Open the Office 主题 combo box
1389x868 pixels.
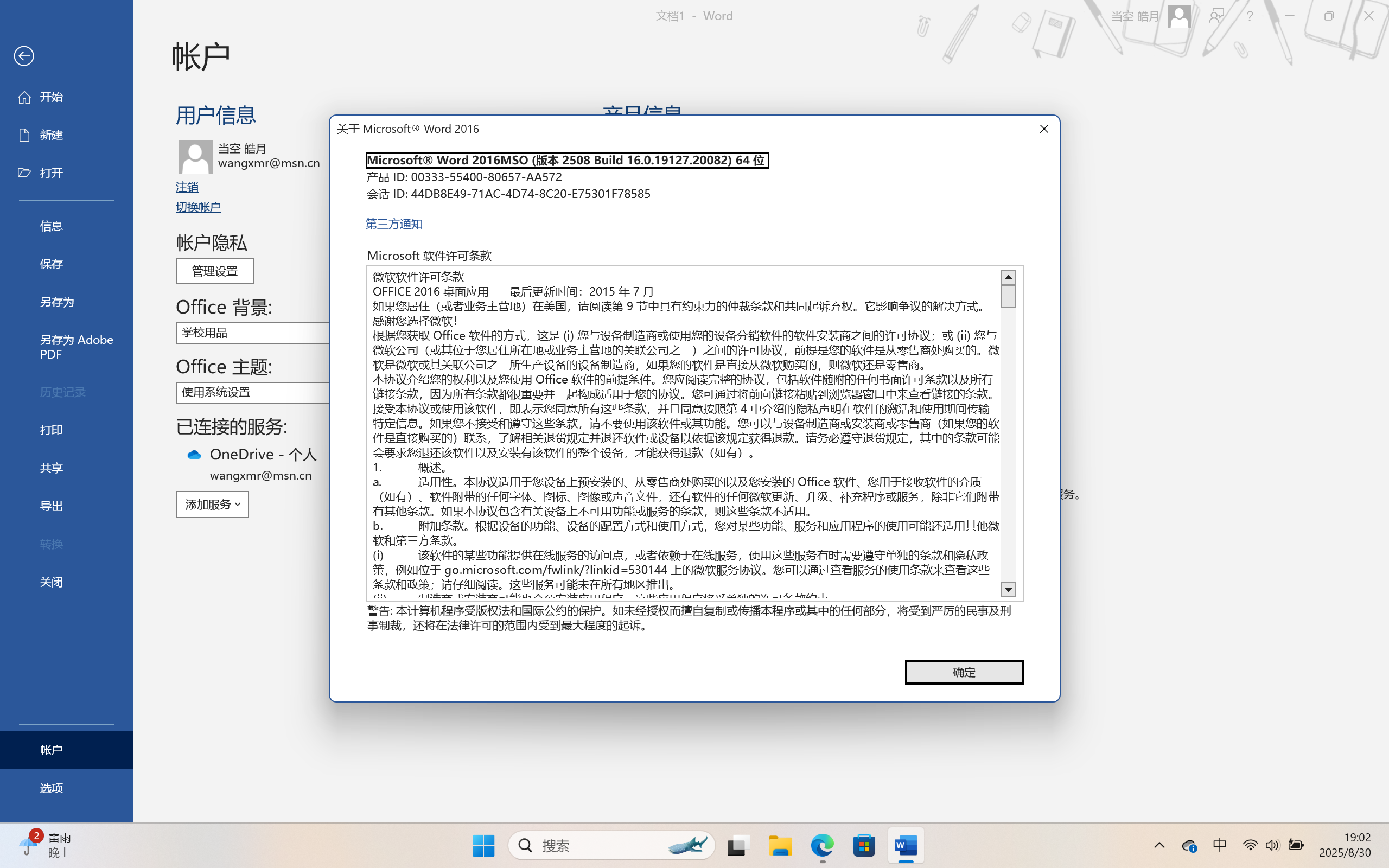pos(252,393)
